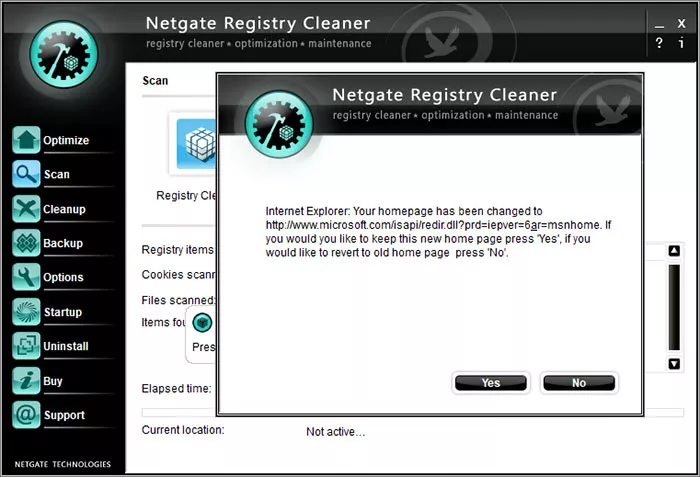This screenshot has height=477, width=700.
Task: Click the Buy info icon
Action: tap(26, 381)
